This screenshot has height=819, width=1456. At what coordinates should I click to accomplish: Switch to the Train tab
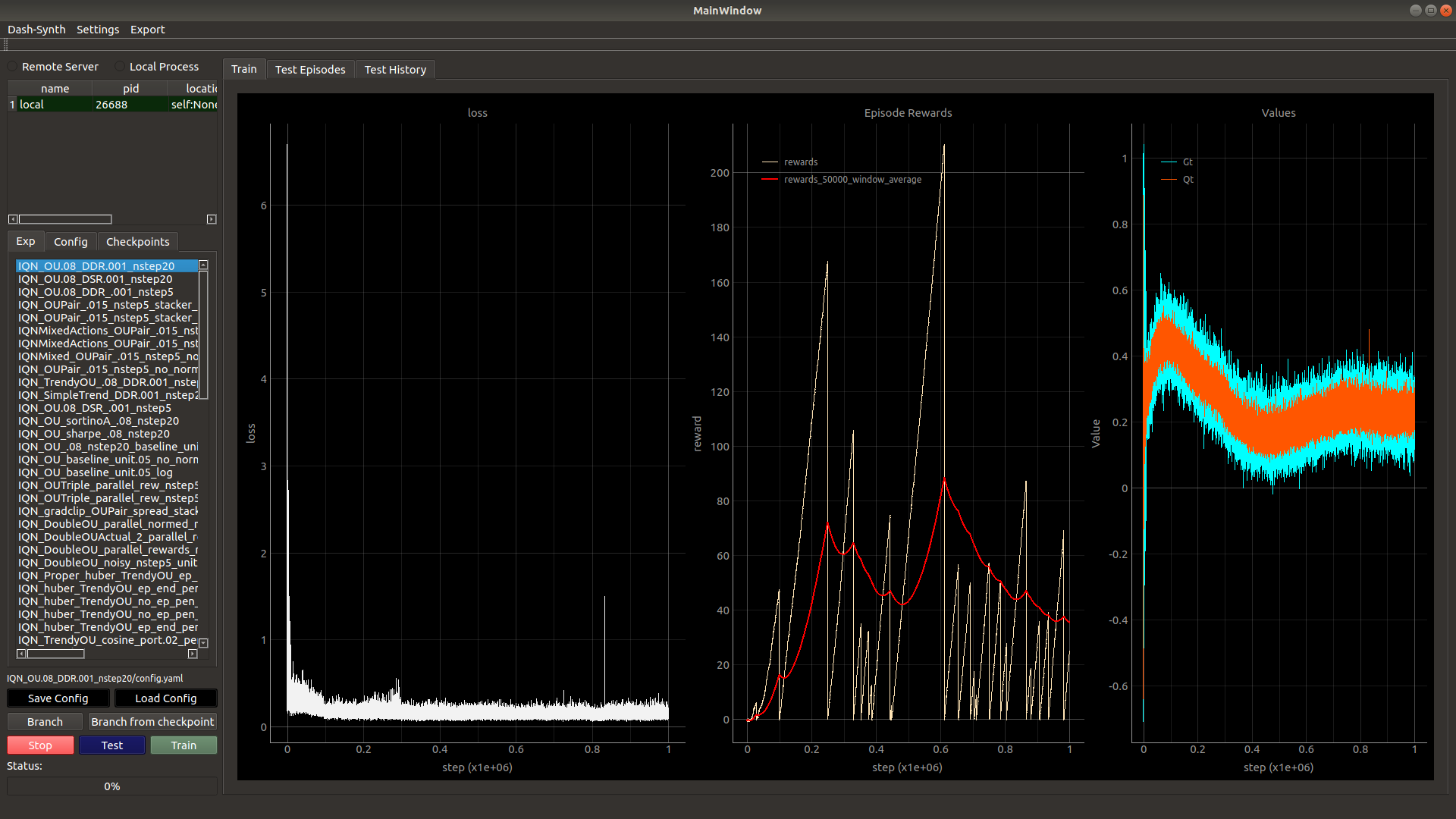[244, 69]
